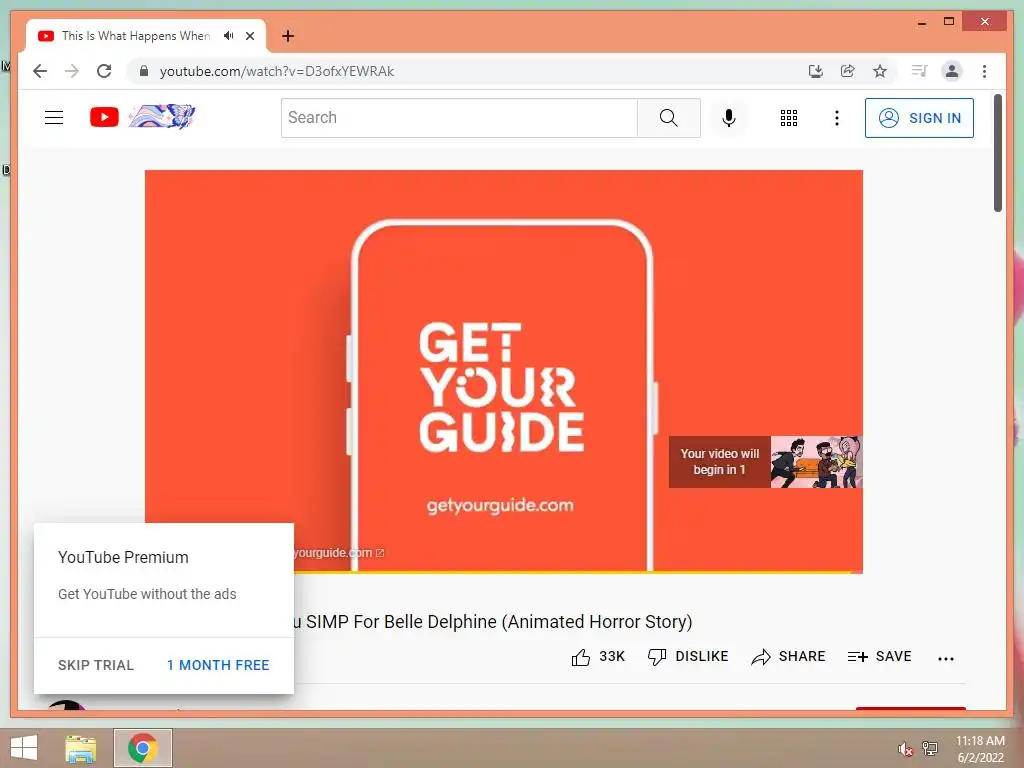This screenshot has width=1024, height=768.
Task: Go to the YouTube home logo
Action: [x=104, y=118]
